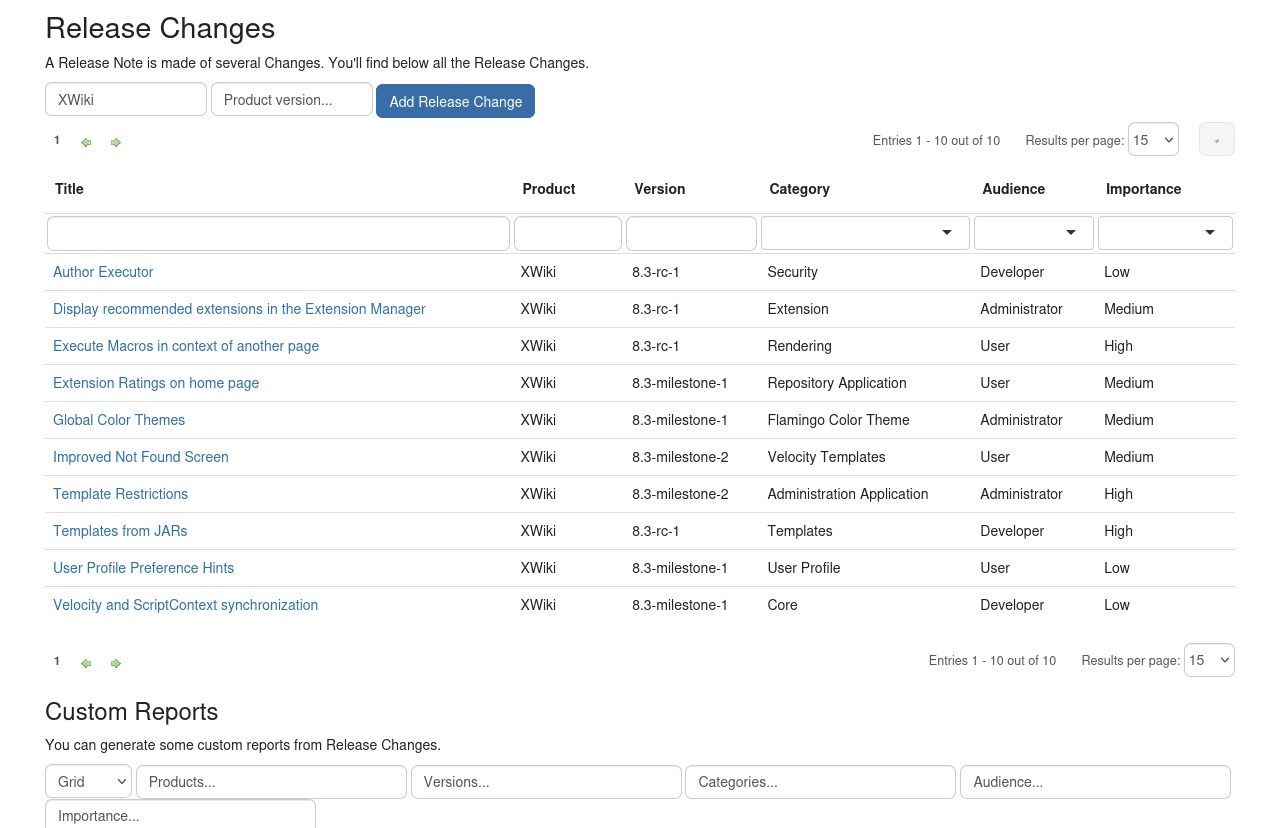1280x828 pixels.
Task: Open the Category filter dropdown
Action: click(x=865, y=233)
